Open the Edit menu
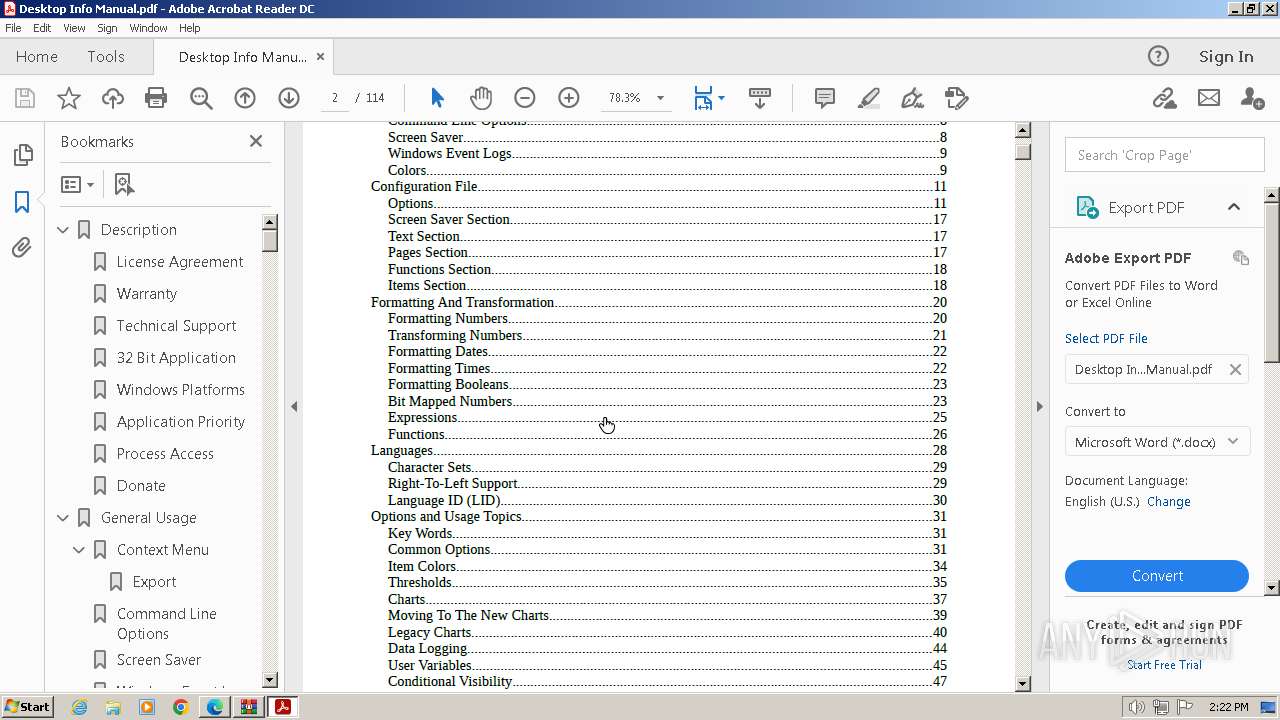This screenshot has width=1280, height=720. click(x=42, y=28)
